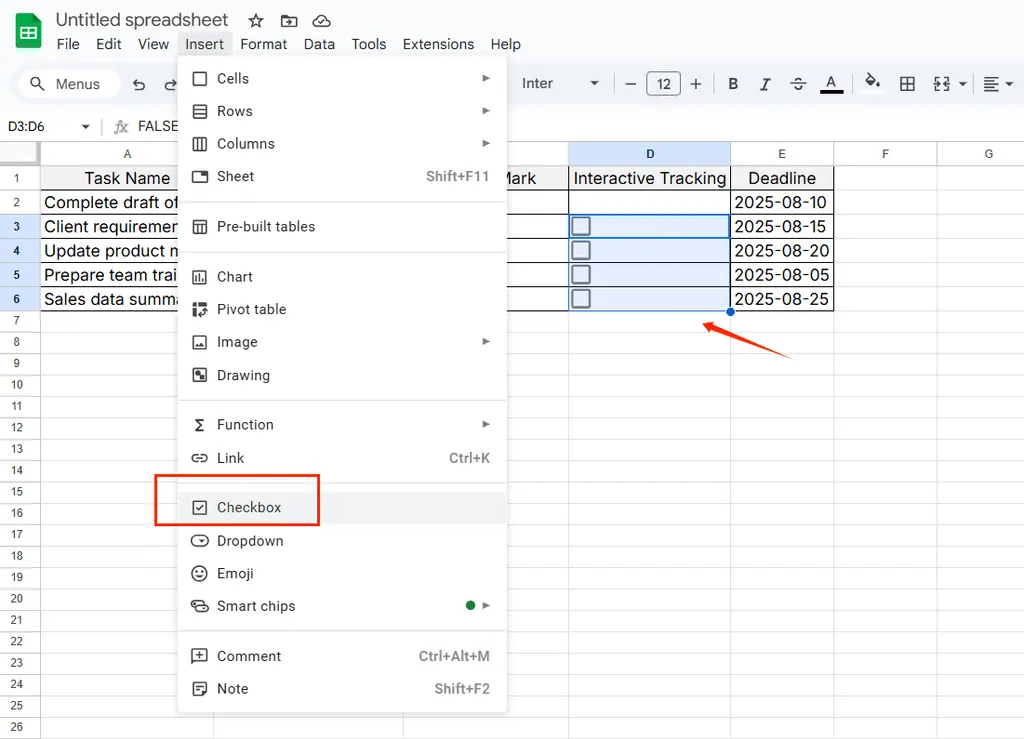Click the cloud document status icon
This screenshot has width=1024, height=739.
point(321,21)
